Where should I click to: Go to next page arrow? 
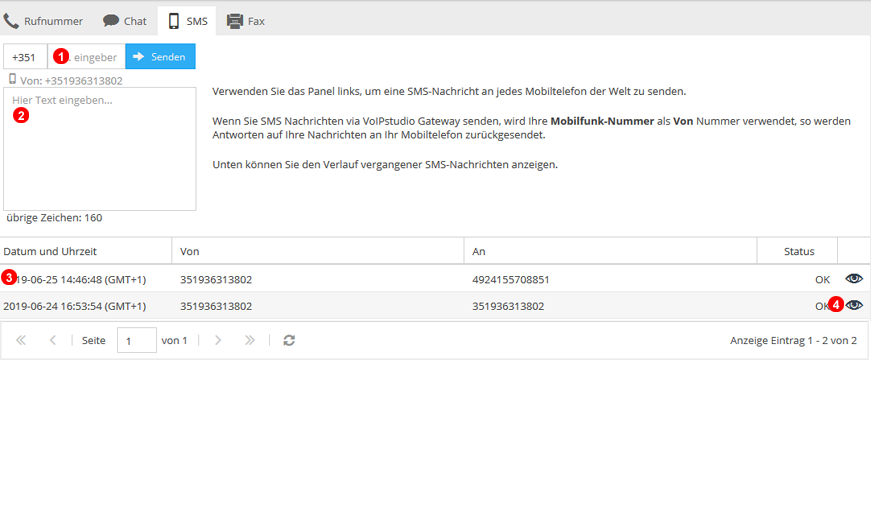click(x=218, y=340)
